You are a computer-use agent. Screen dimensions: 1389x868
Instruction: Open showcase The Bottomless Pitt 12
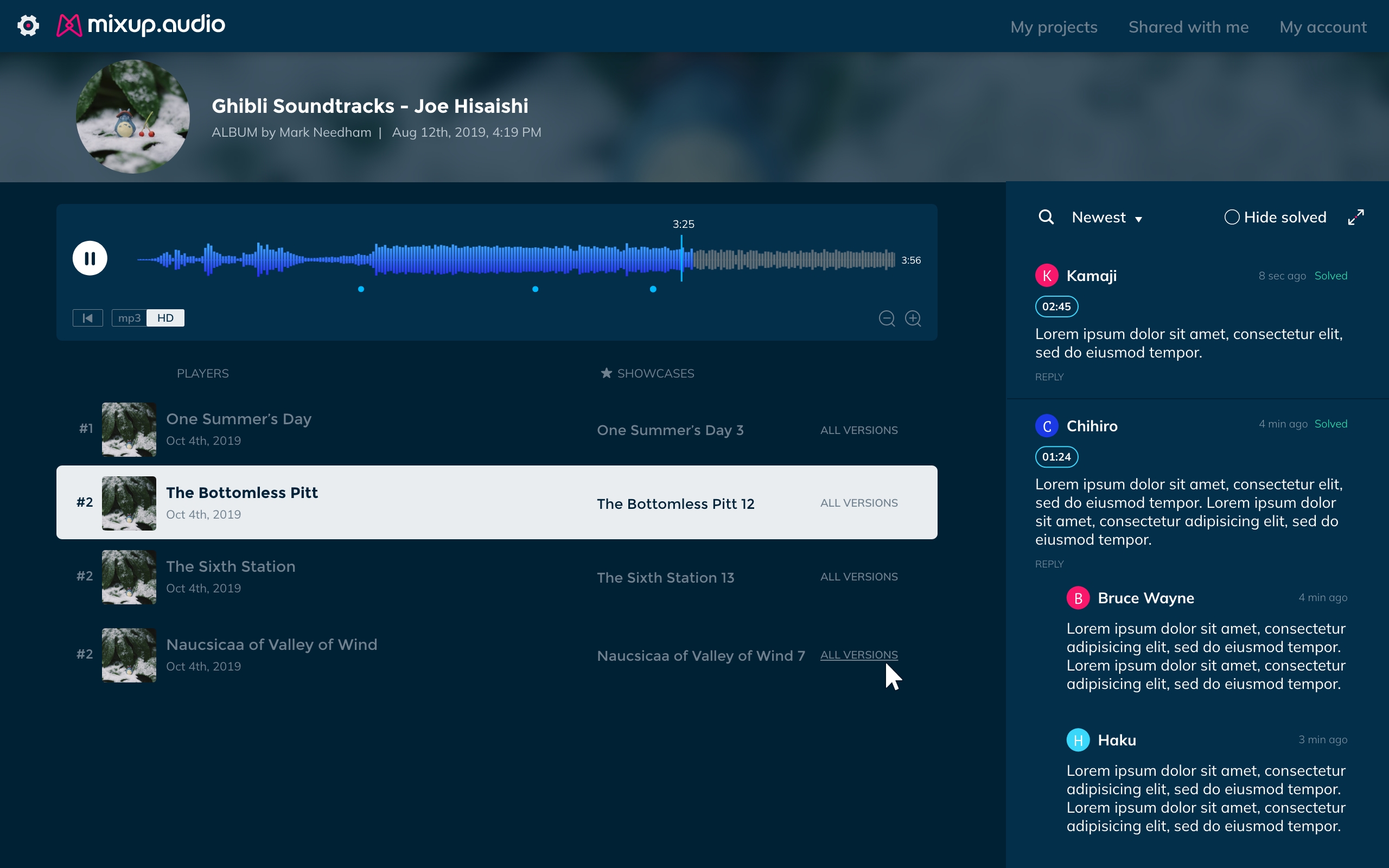click(676, 503)
